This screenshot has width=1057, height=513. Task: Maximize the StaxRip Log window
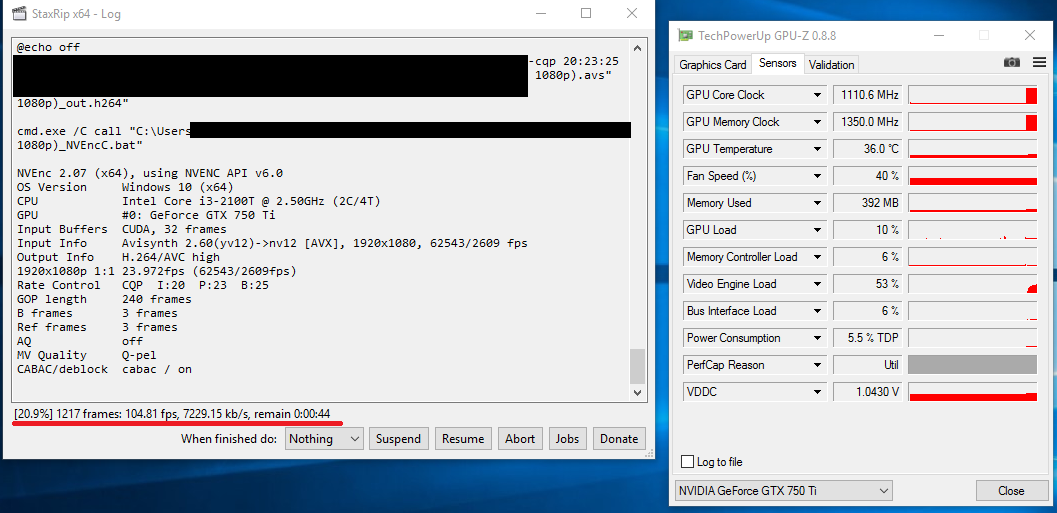pos(586,13)
